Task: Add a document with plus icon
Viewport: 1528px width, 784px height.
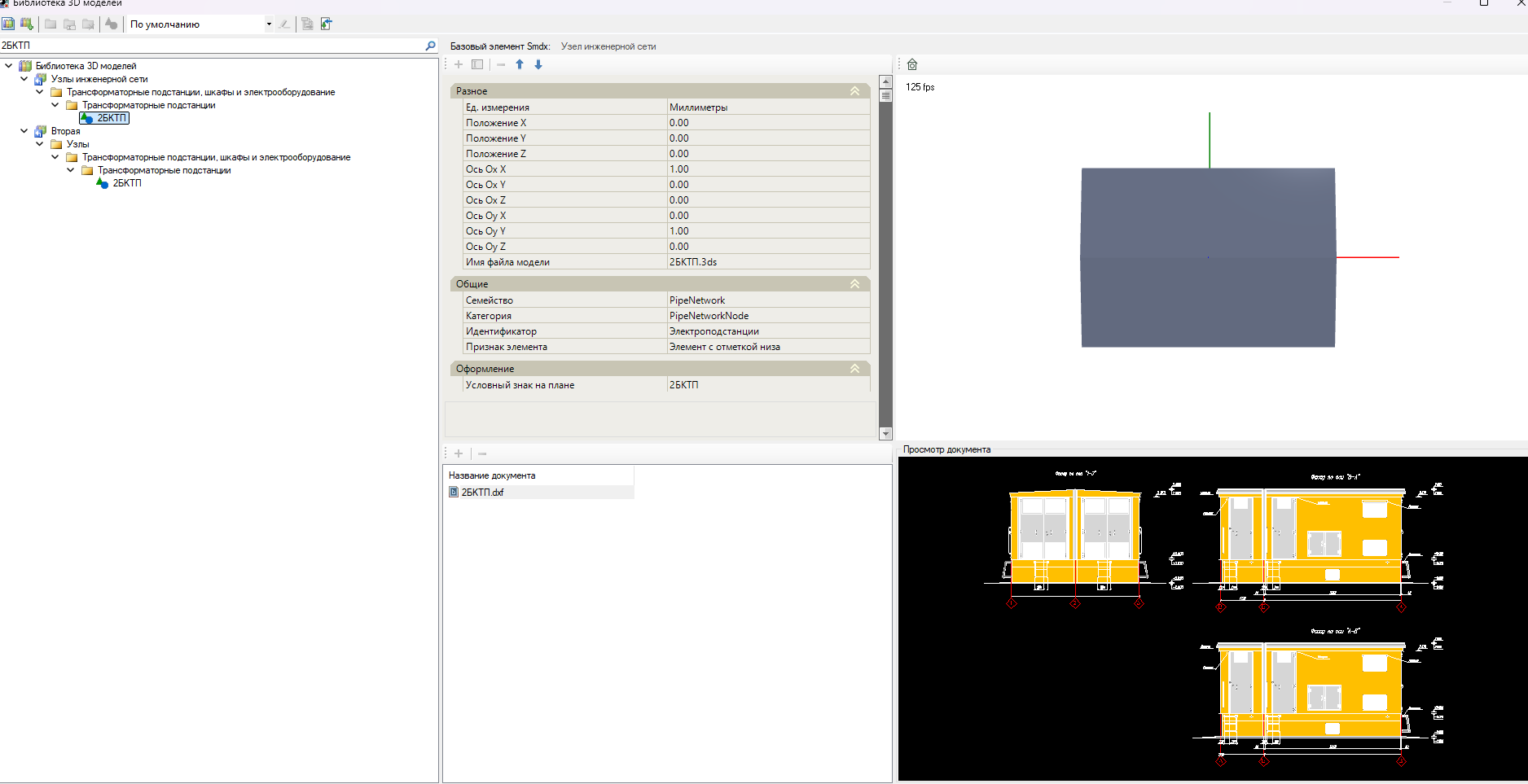Action: point(459,453)
